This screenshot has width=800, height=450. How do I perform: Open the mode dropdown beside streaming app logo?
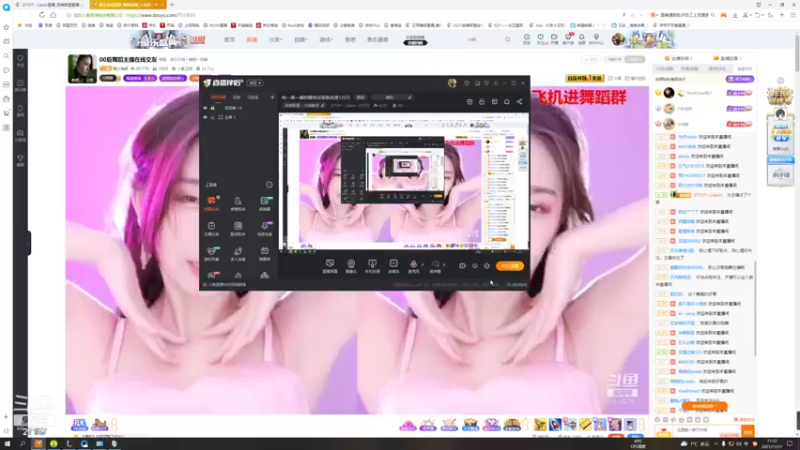[255, 83]
